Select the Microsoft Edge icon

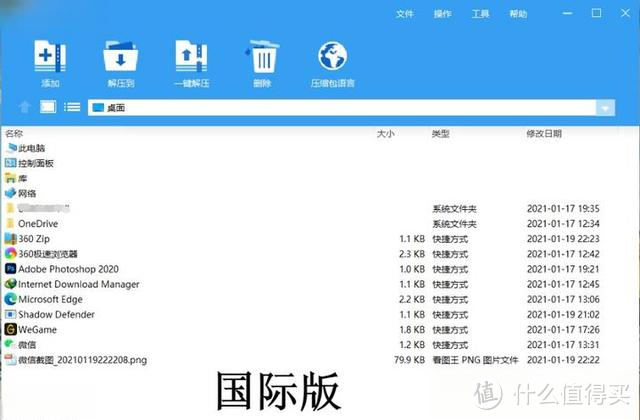click(x=11, y=299)
